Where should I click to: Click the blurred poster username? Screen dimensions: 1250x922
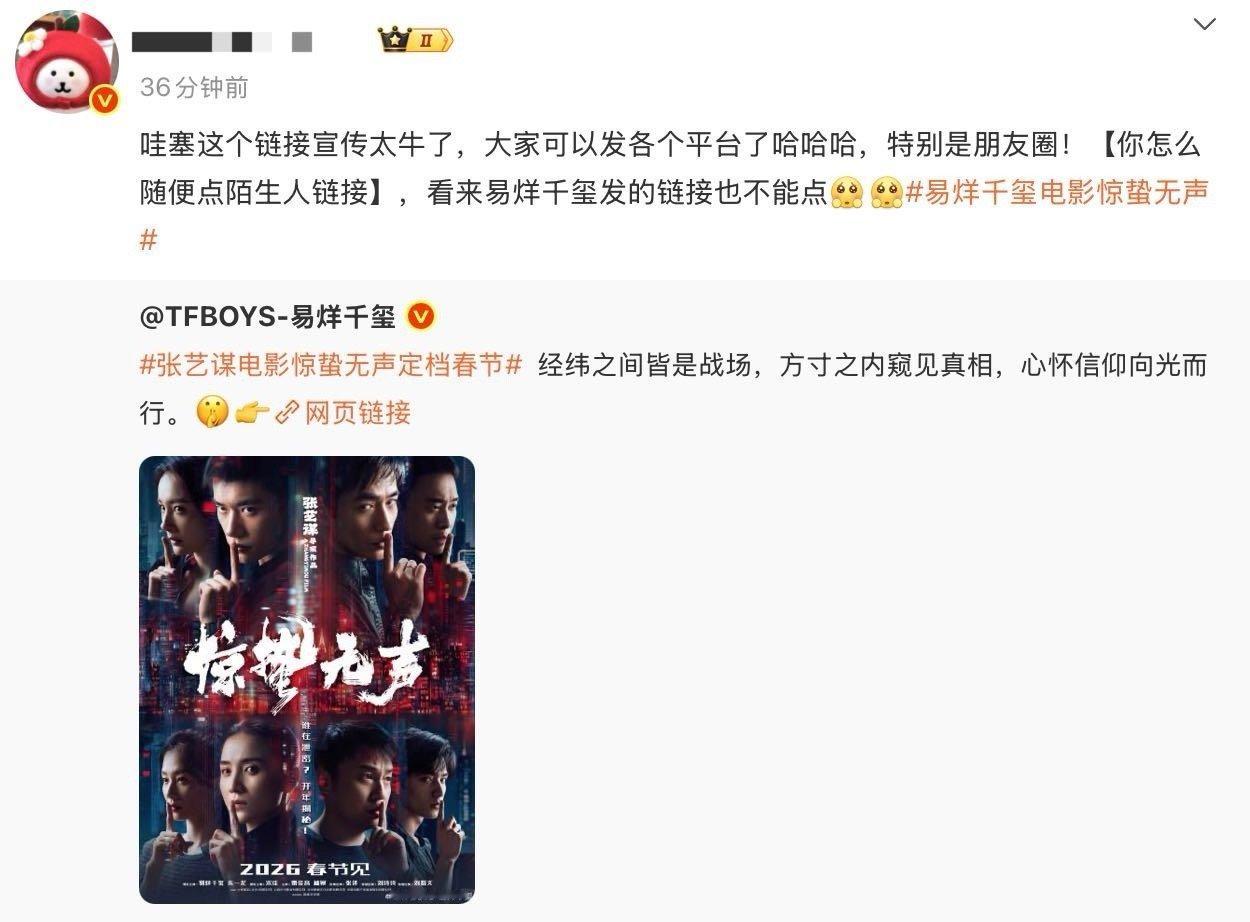click(222, 41)
